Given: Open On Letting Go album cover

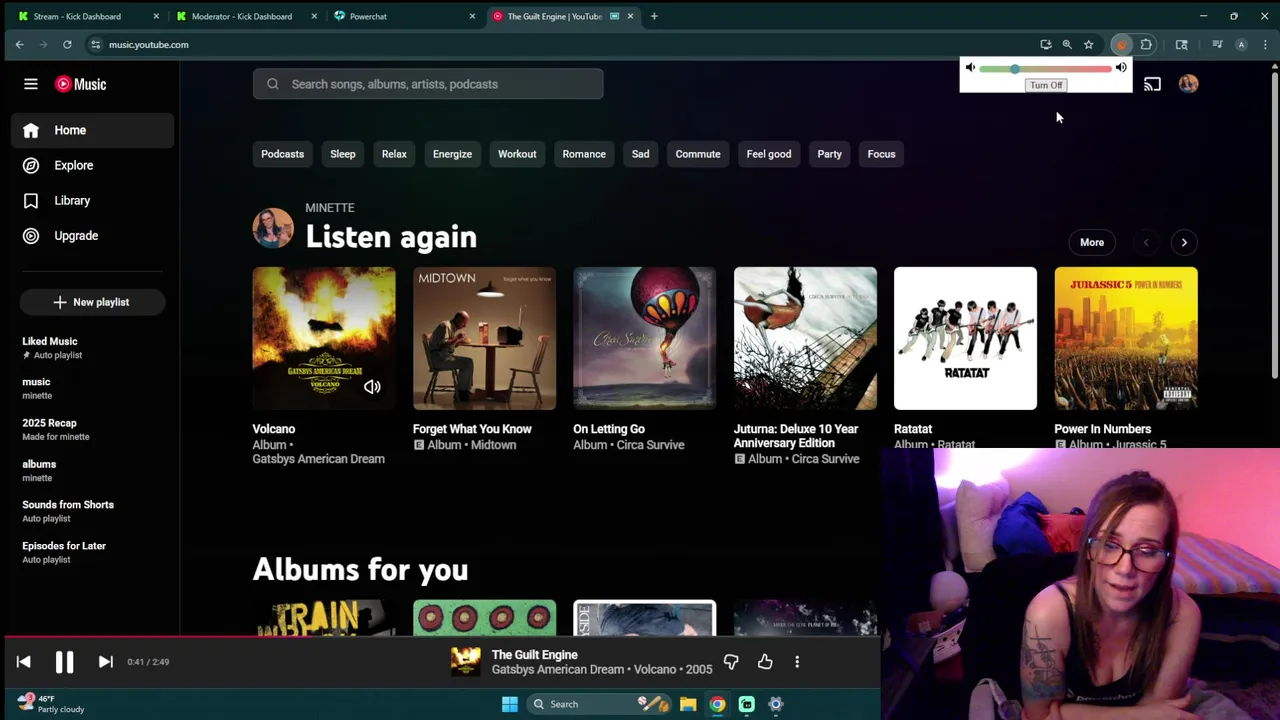Looking at the screenshot, I should [645, 338].
